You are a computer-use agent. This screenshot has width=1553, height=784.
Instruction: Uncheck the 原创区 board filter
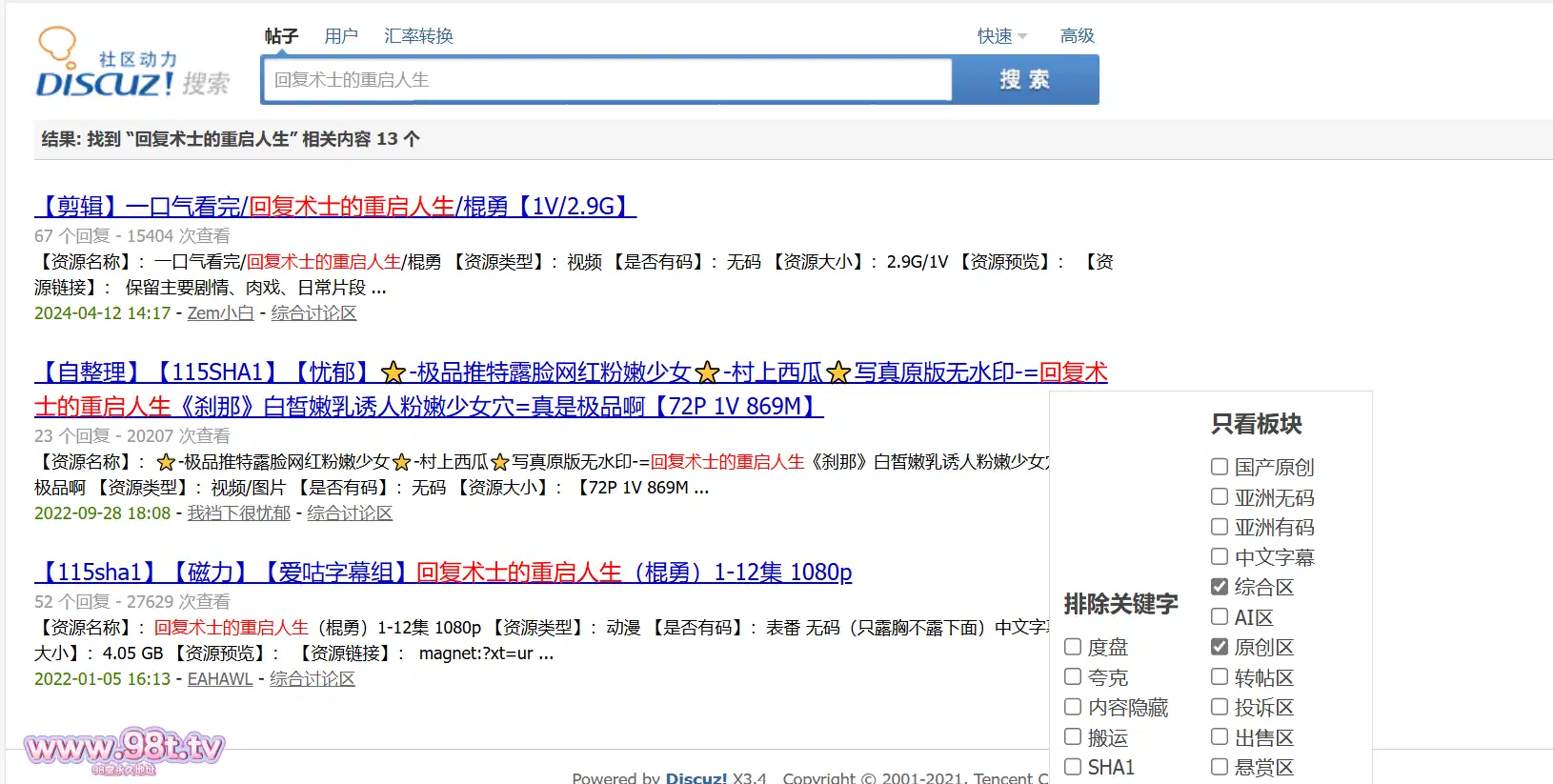(x=1220, y=647)
